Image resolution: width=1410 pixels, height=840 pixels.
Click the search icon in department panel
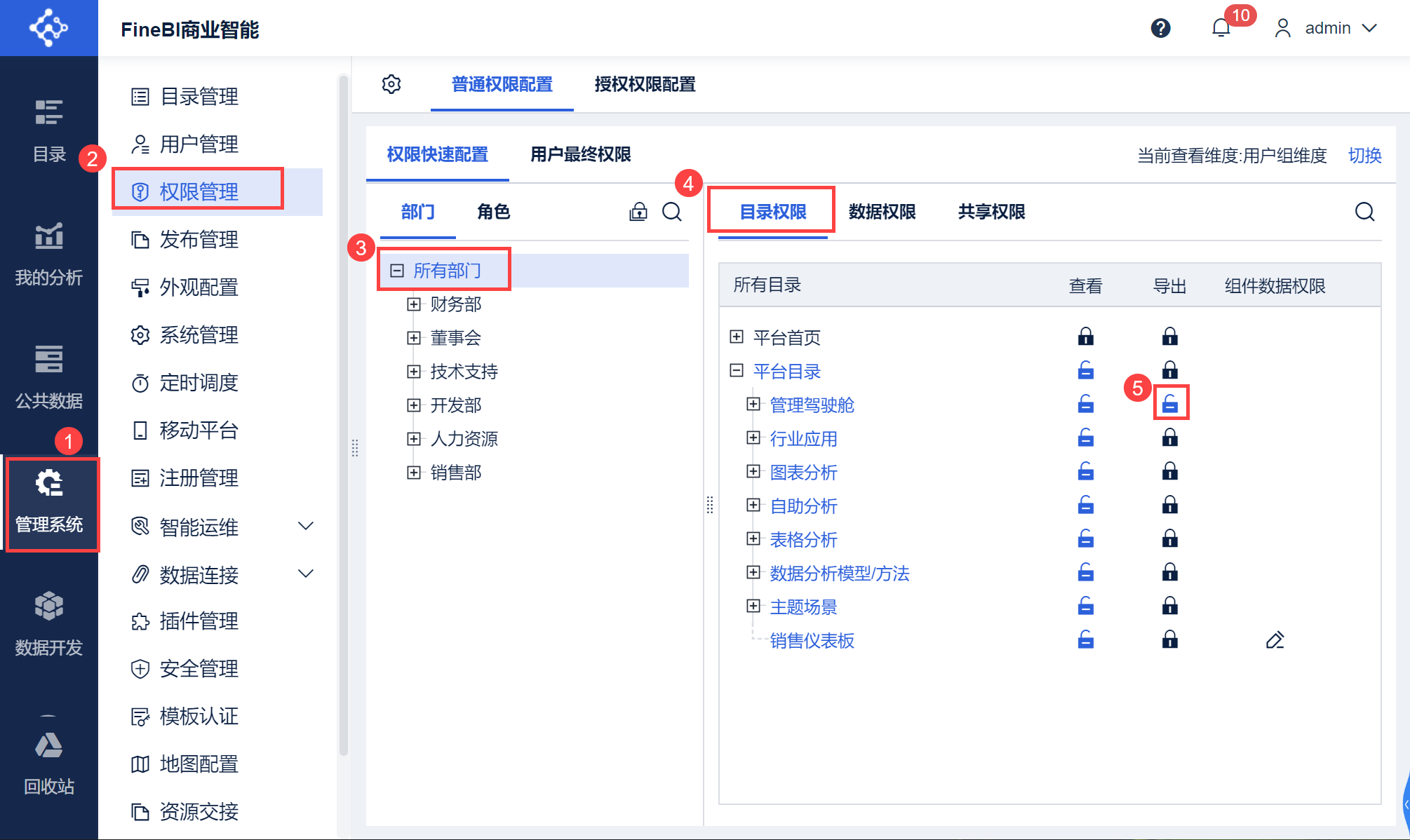pyautogui.click(x=671, y=212)
